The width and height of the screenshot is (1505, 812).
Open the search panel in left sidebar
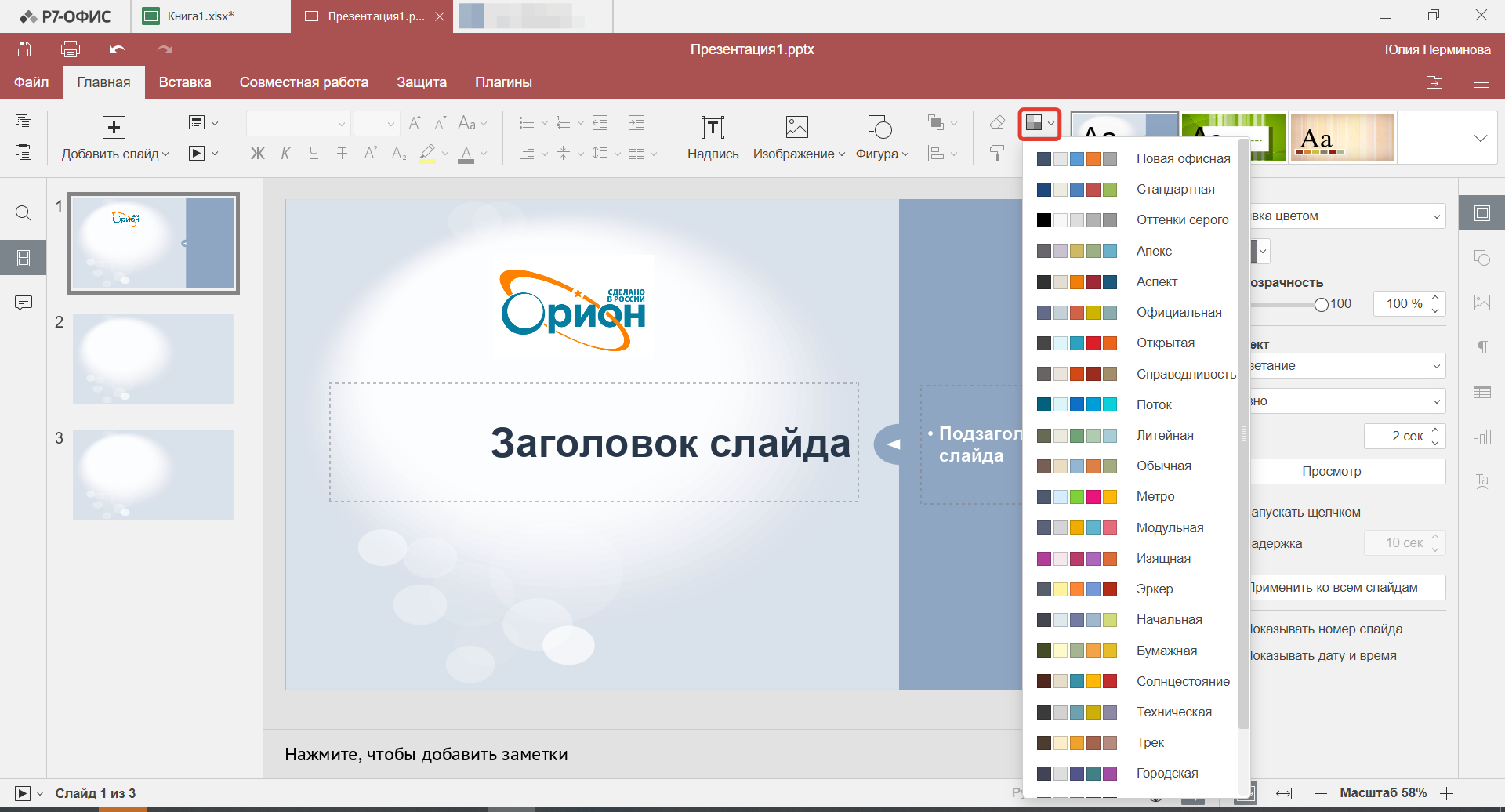pos(24,213)
